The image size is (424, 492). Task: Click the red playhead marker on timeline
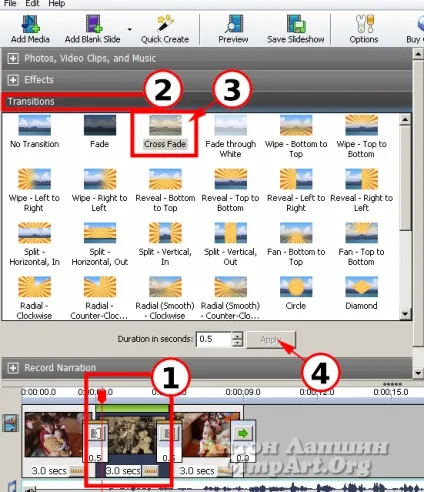(102, 397)
